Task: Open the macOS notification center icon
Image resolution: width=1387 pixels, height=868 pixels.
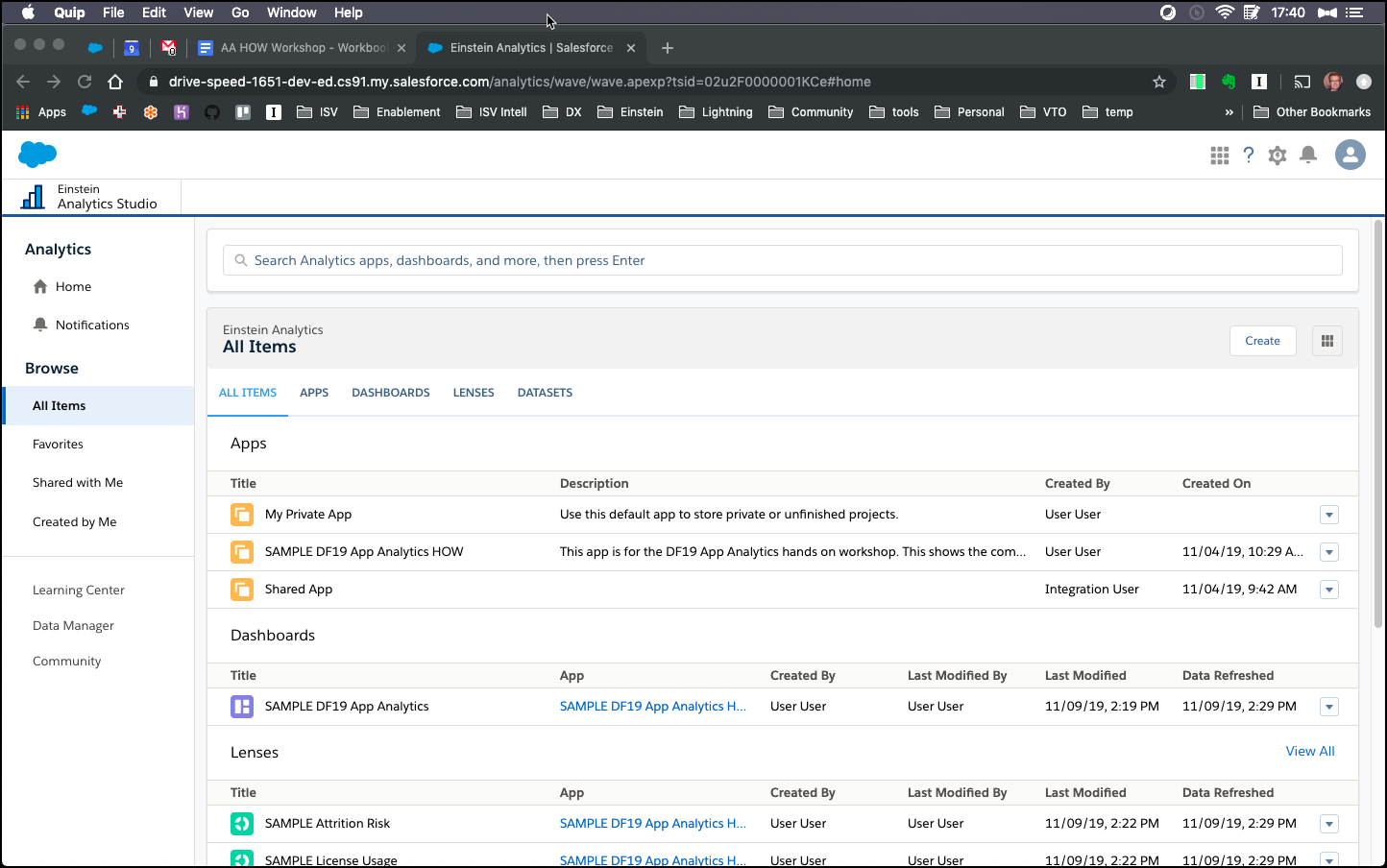Action: (1354, 12)
